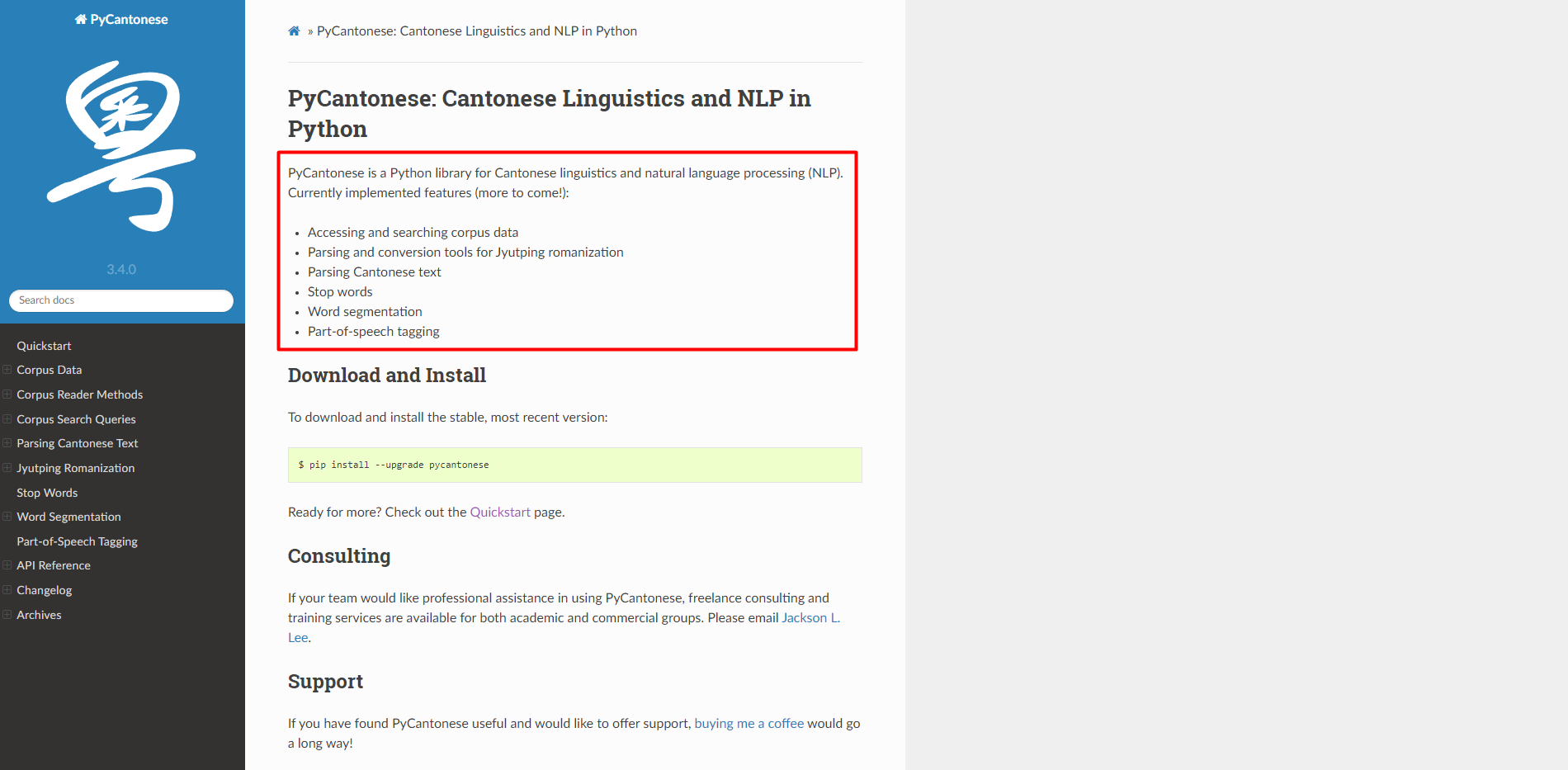
Task: Follow the Quickstart link in the text
Action: [500, 512]
